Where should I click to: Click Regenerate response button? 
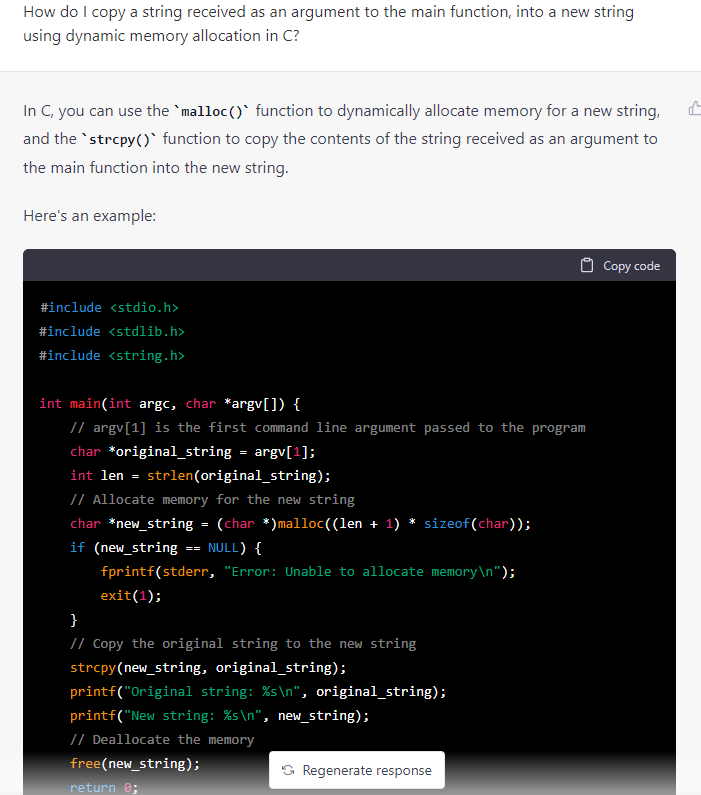pos(357,770)
